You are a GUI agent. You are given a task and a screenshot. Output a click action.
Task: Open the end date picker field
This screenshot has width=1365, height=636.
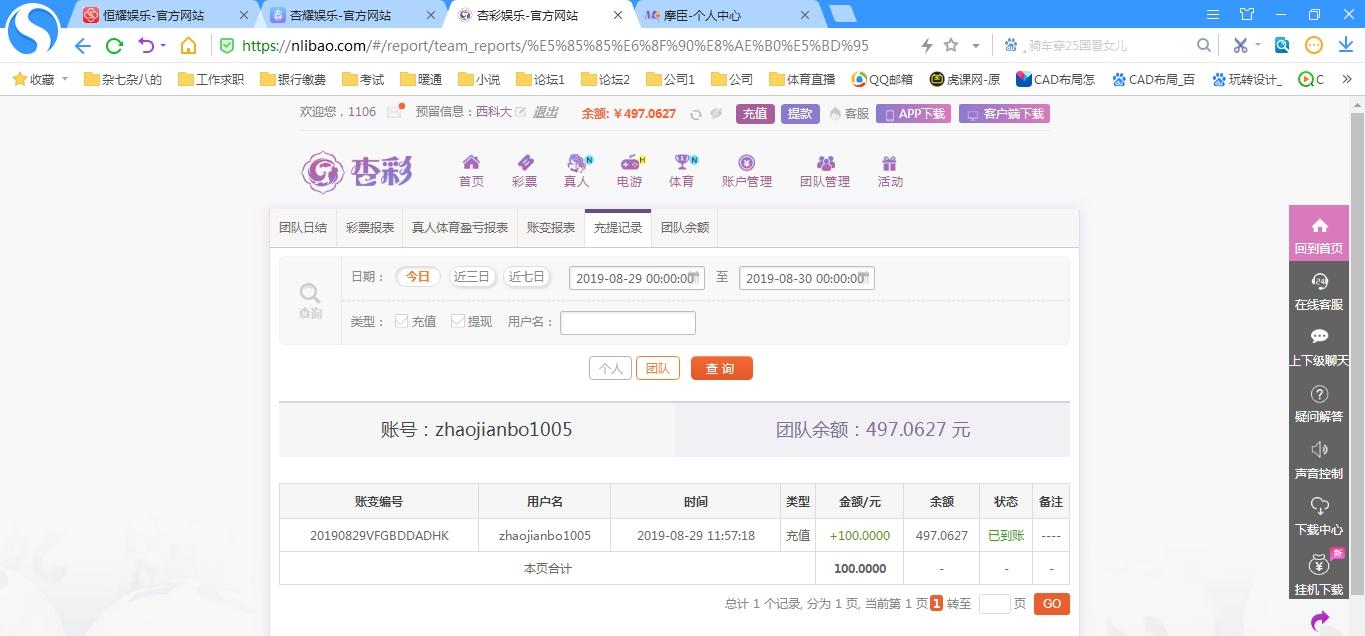click(806, 279)
